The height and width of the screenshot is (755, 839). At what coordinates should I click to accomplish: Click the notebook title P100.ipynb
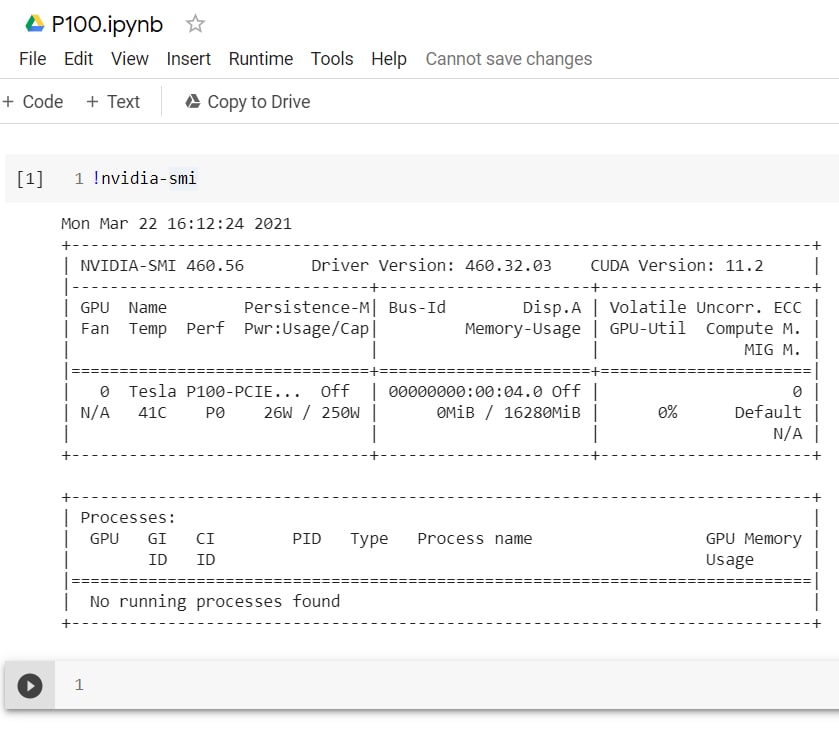click(107, 25)
